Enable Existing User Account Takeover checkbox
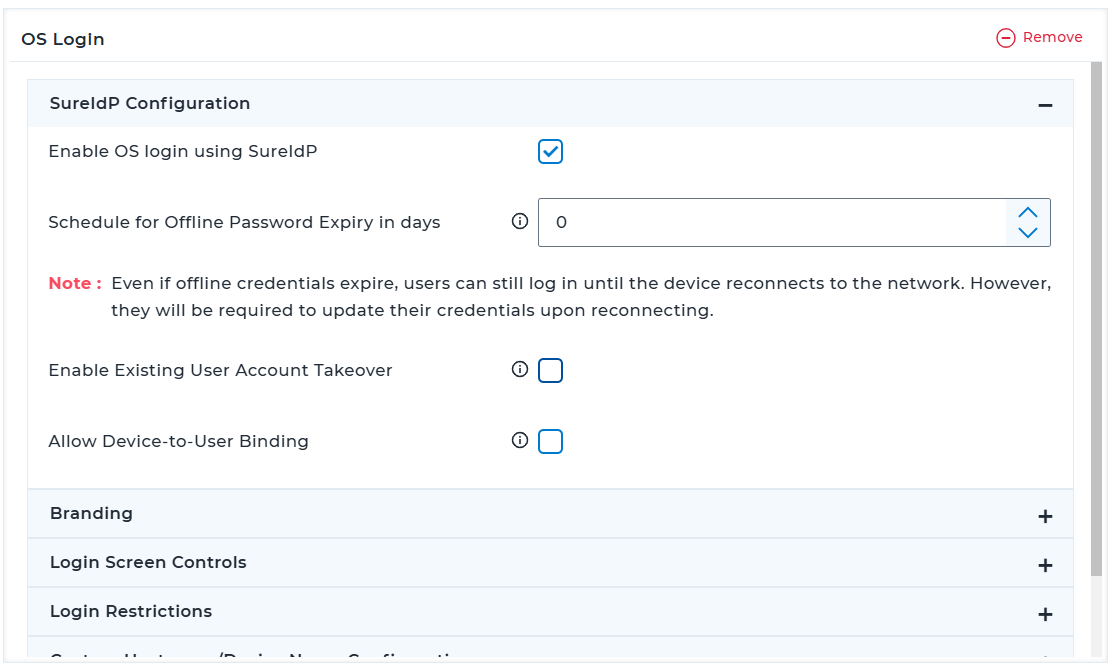Image resolution: width=1114 pixels, height=664 pixels. tap(550, 371)
